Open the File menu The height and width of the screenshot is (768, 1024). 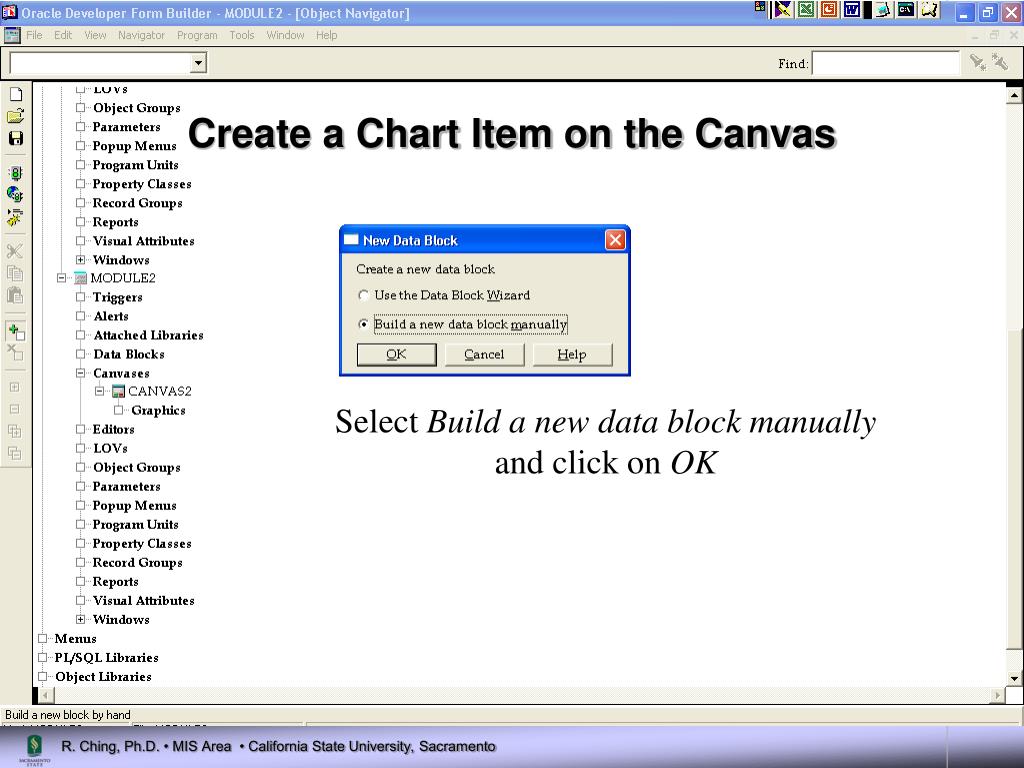point(34,35)
